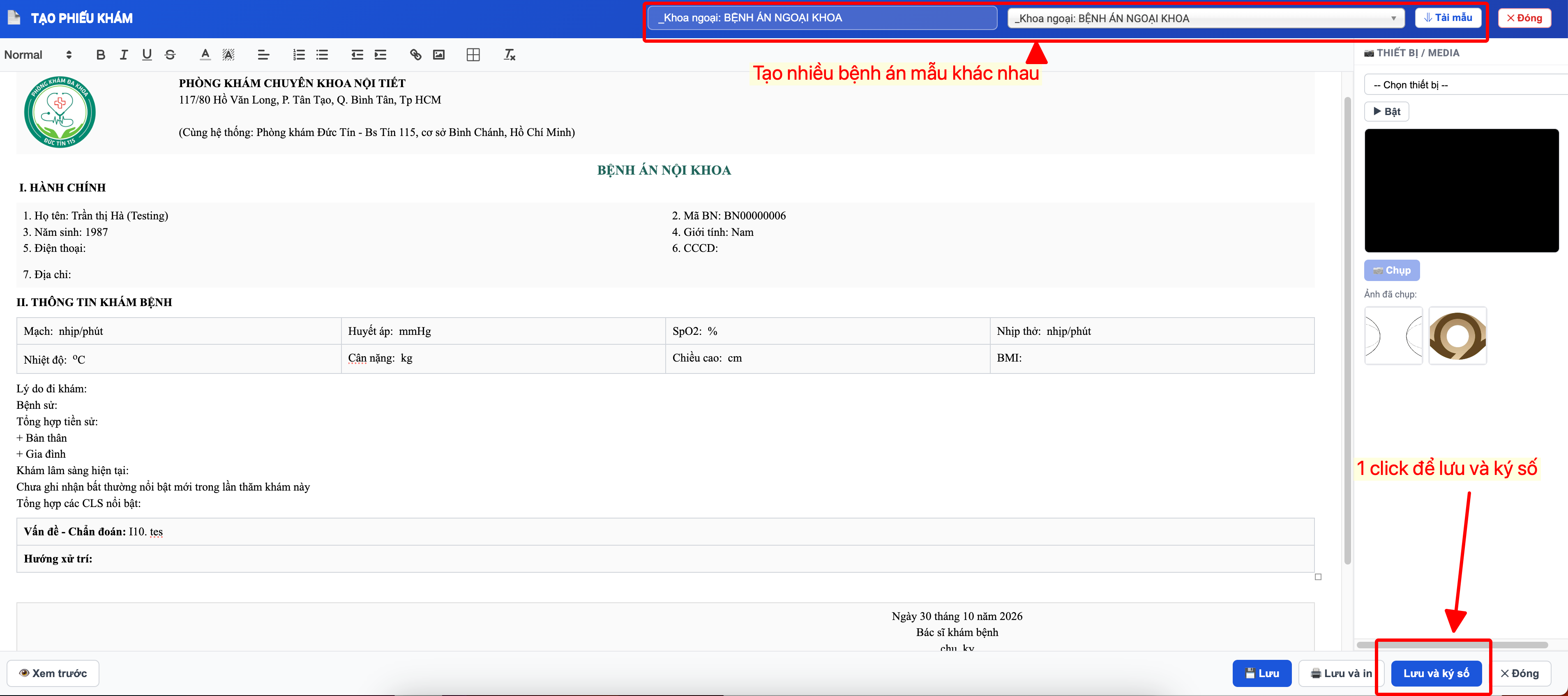
Task: Toggle strikethrough formatting
Action: click(x=170, y=55)
